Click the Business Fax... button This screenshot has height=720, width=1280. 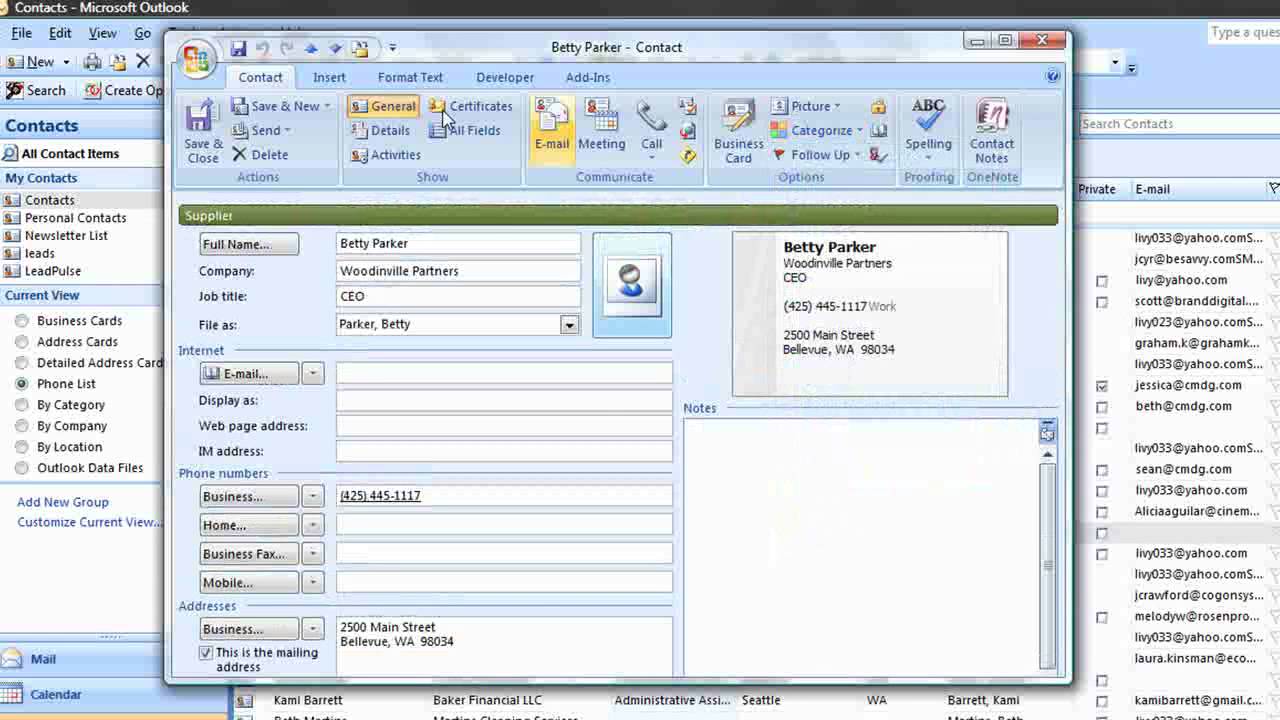(x=249, y=554)
